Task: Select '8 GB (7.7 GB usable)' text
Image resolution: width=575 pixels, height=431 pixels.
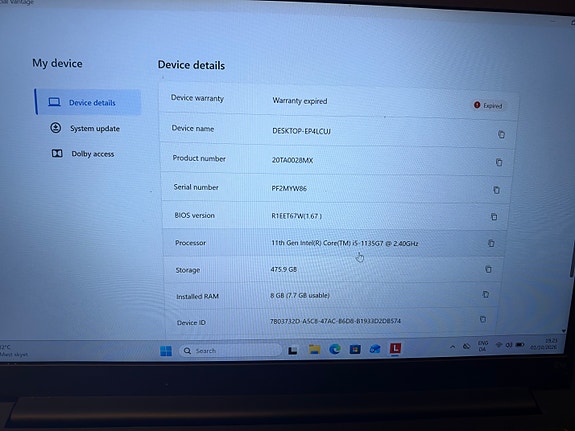Action: coord(300,295)
